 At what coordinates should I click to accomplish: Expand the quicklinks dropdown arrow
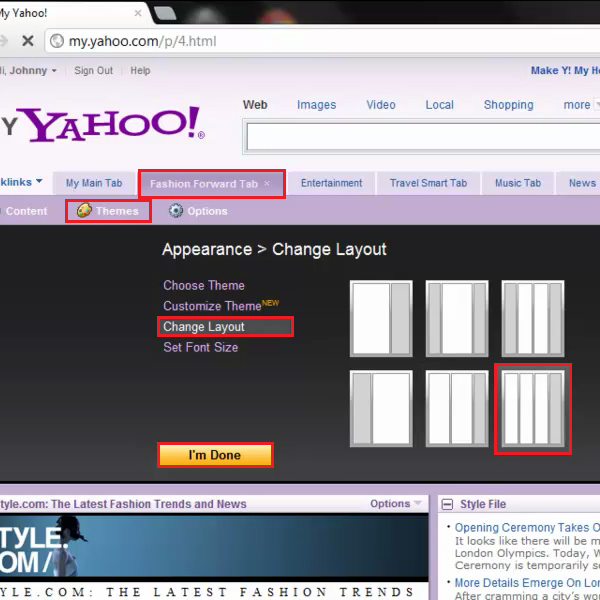39,181
